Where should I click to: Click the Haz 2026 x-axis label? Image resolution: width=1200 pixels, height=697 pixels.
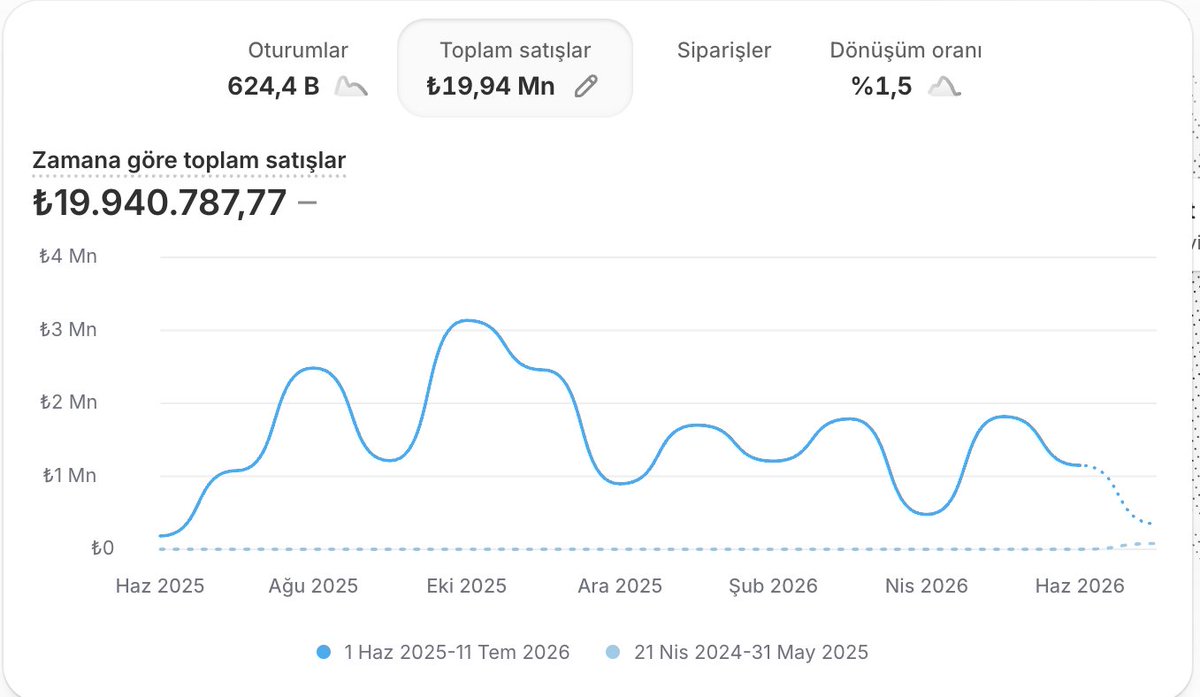click(x=1079, y=586)
